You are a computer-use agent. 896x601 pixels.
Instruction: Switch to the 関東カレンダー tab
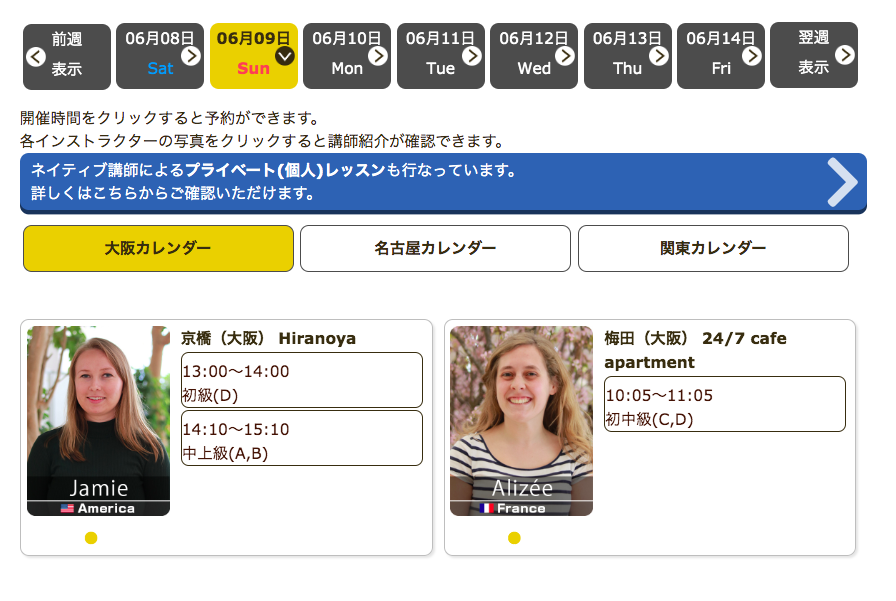[x=713, y=248]
